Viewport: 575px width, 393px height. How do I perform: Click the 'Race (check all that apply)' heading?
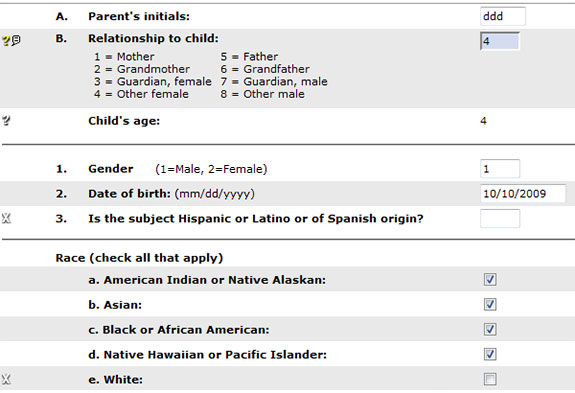[x=139, y=258]
